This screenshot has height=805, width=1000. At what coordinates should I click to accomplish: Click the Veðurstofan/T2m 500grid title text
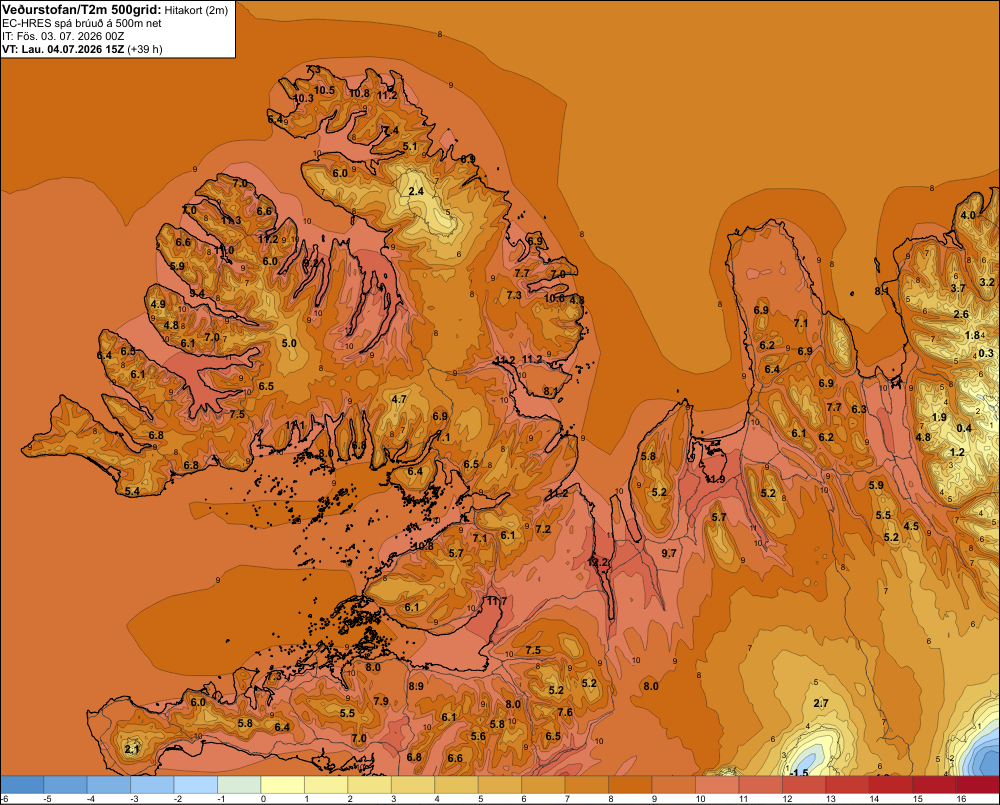tap(82, 10)
